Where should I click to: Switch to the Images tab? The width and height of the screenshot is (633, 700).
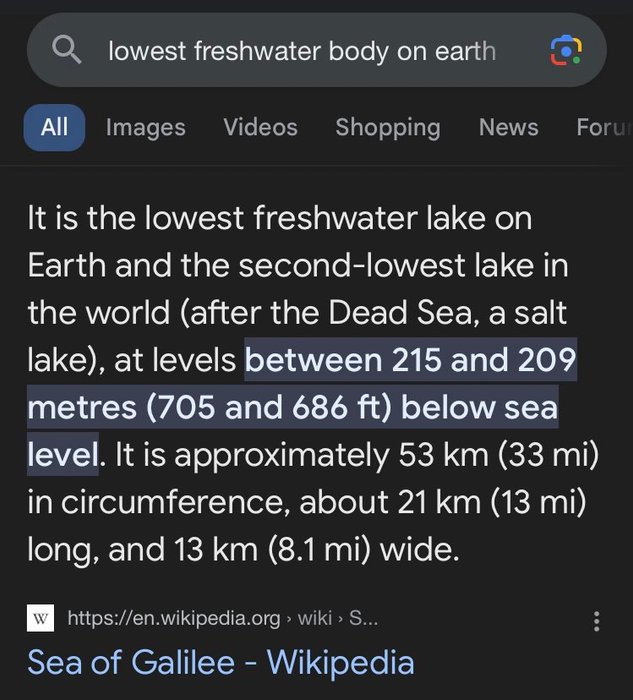pyautogui.click(x=145, y=127)
